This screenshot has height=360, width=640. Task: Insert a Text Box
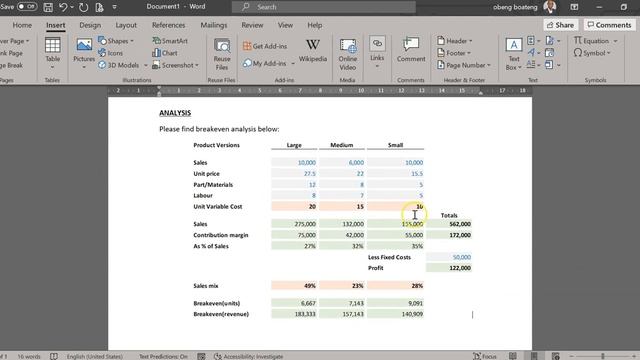point(513,53)
